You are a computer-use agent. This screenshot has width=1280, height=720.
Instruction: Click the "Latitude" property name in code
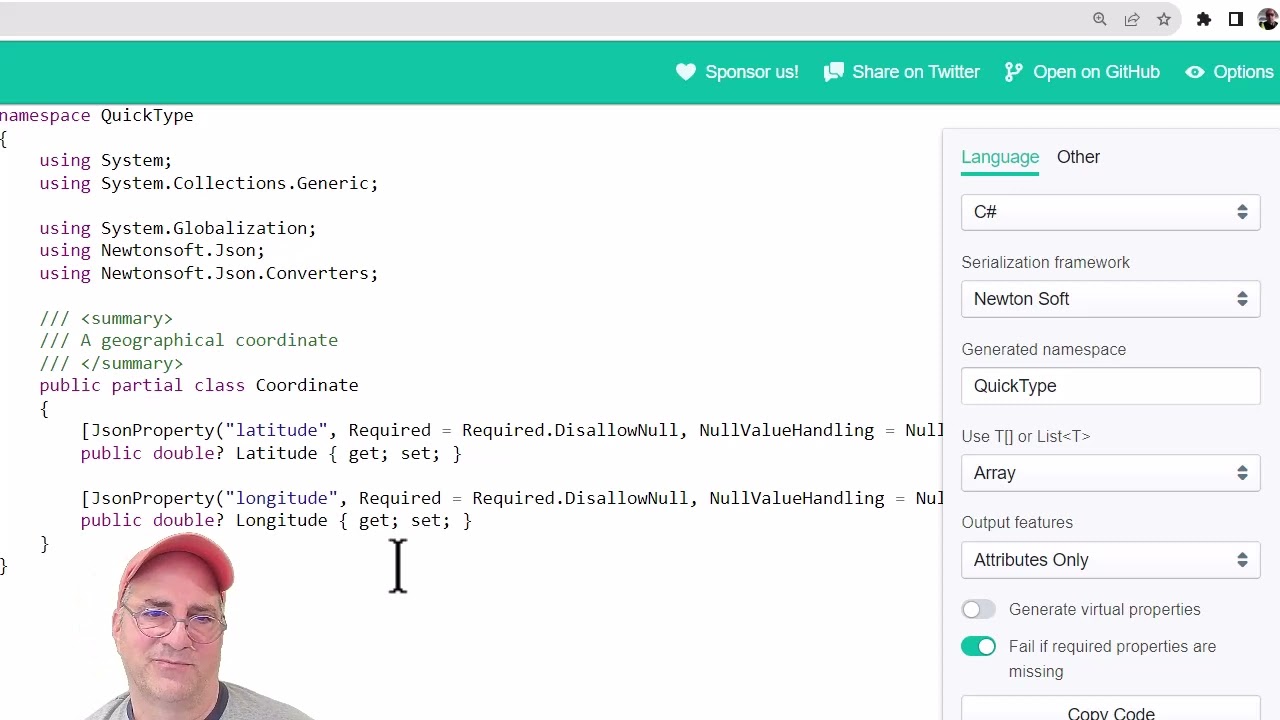tap(276, 453)
